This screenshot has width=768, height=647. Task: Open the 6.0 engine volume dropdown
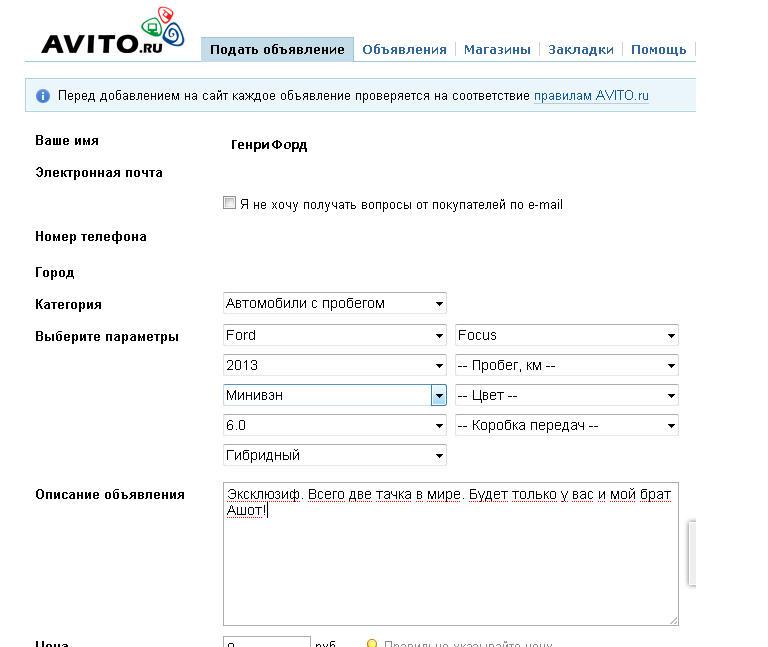335,425
